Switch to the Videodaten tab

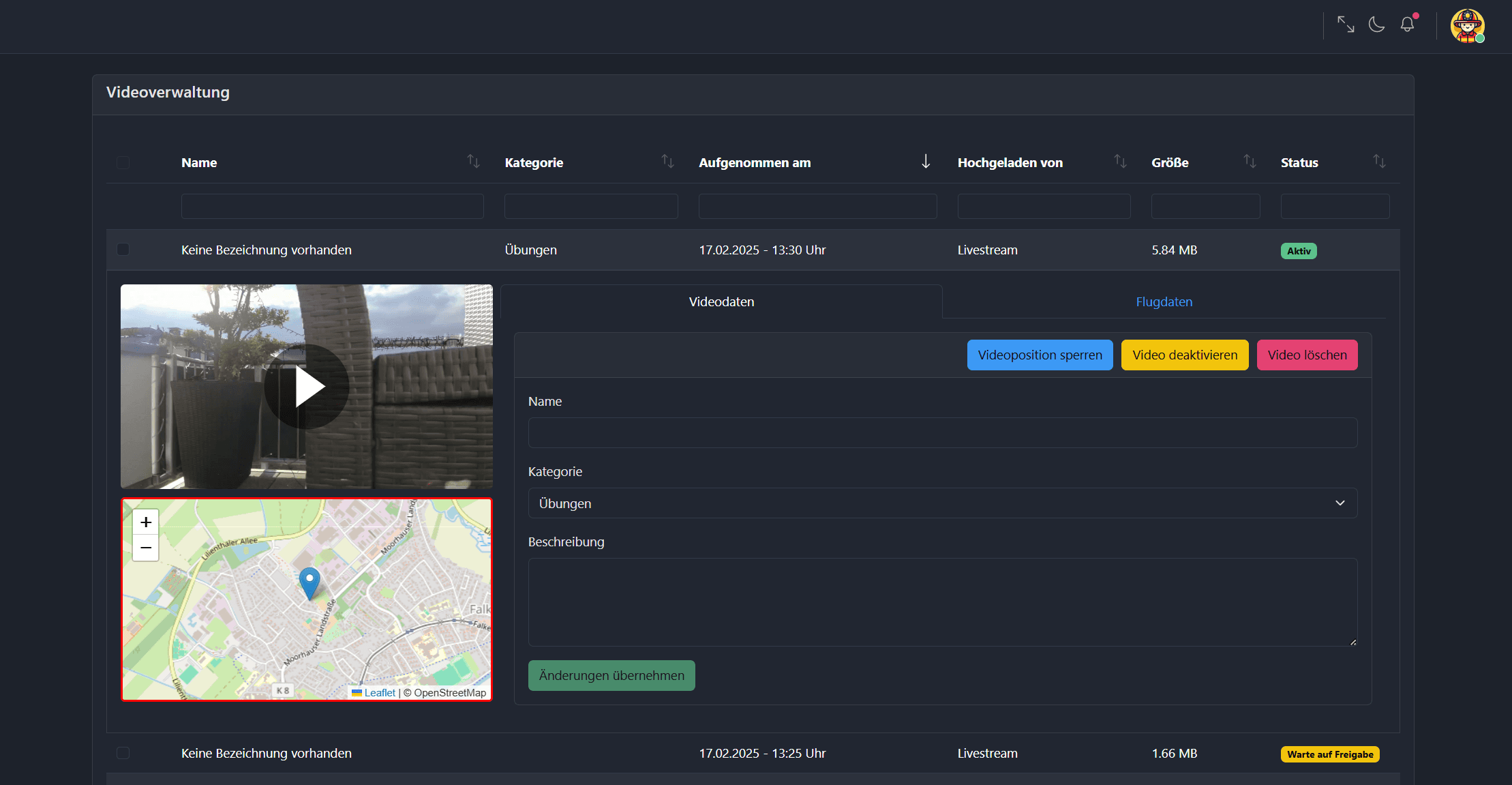click(x=721, y=301)
